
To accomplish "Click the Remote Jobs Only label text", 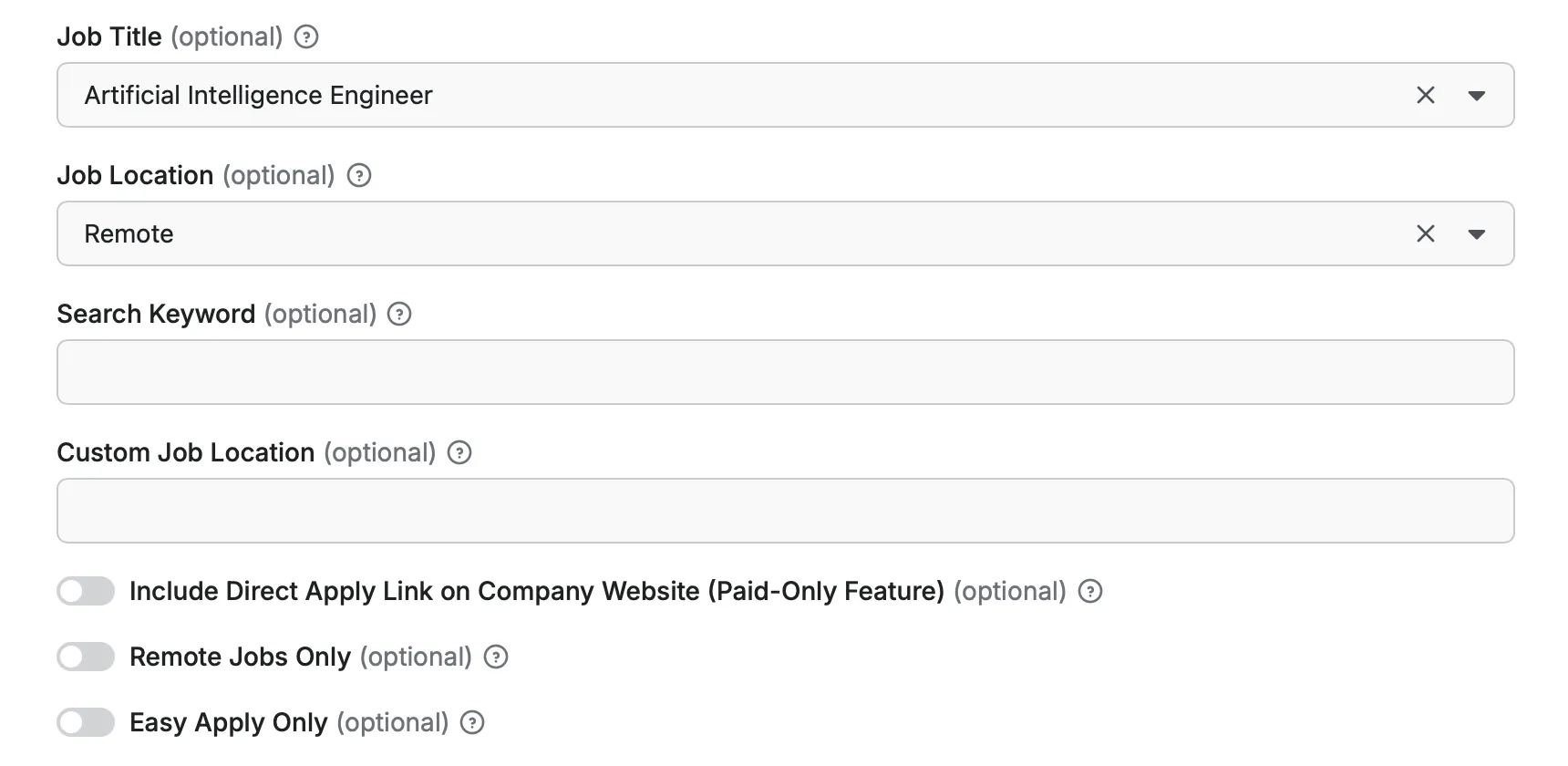I will [240, 657].
